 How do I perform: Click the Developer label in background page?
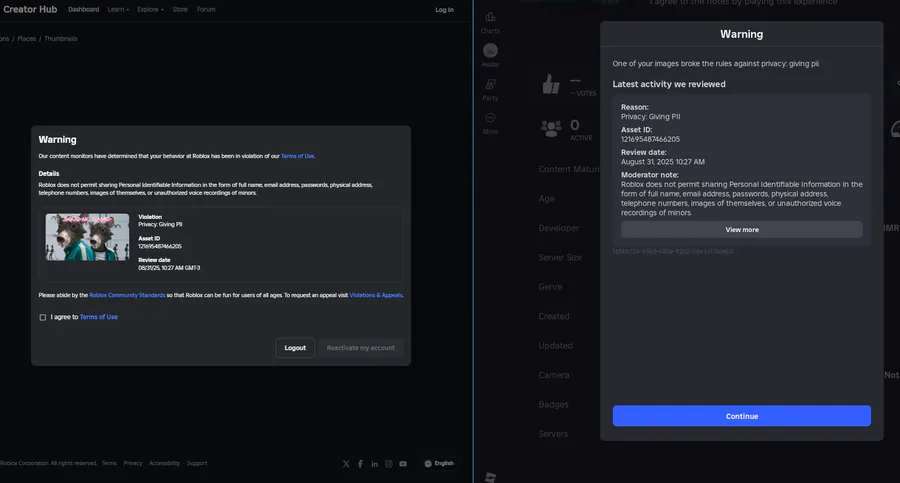[558, 228]
